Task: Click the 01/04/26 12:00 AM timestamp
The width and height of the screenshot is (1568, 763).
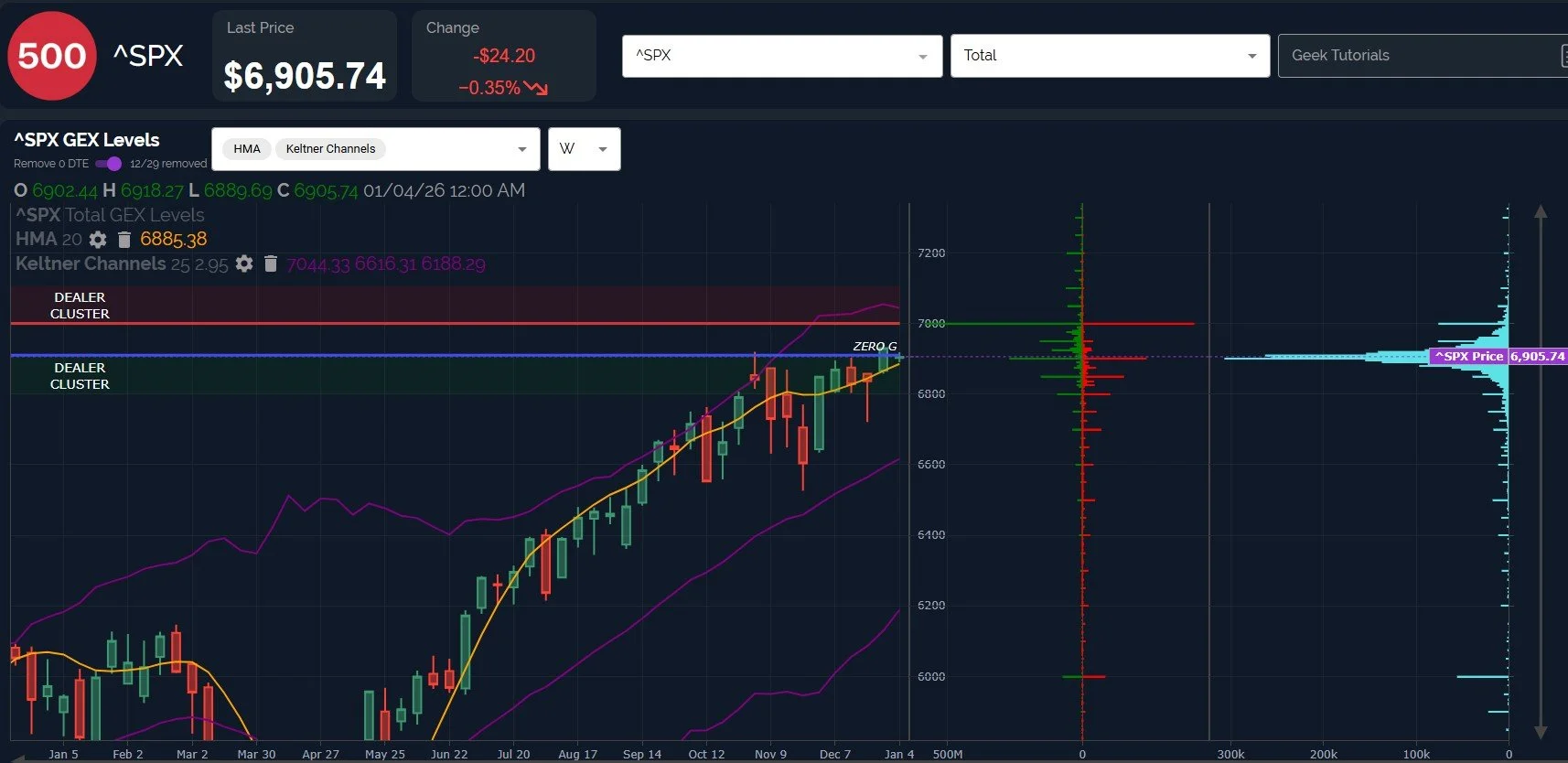Action: pos(445,190)
